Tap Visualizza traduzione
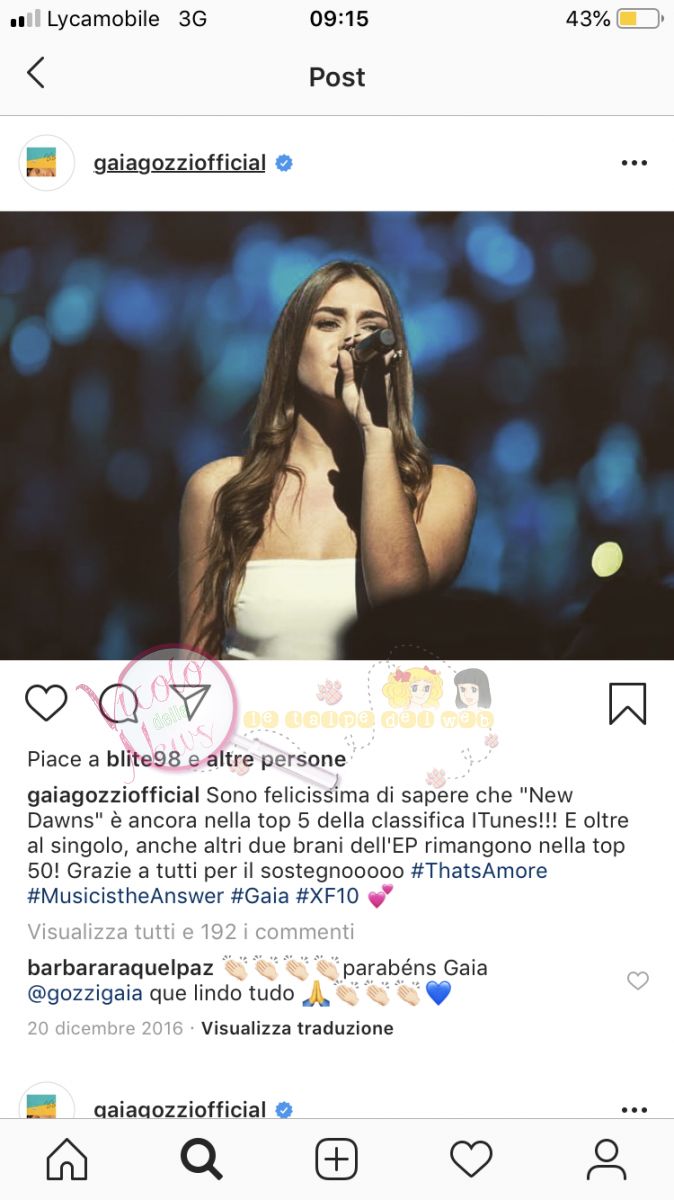 297,1028
